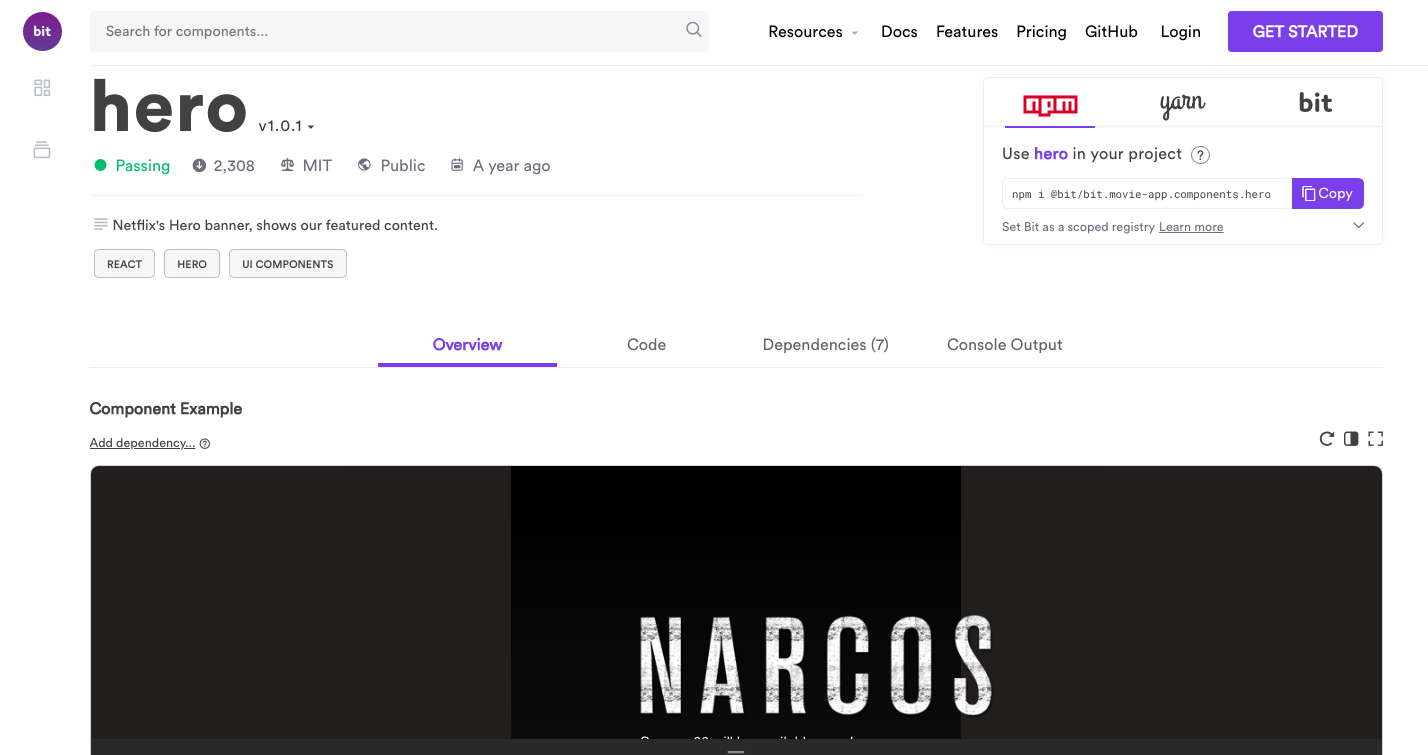Click the Passing build status text
Image resolution: width=1428 pixels, height=755 pixels.
point(143,165)
